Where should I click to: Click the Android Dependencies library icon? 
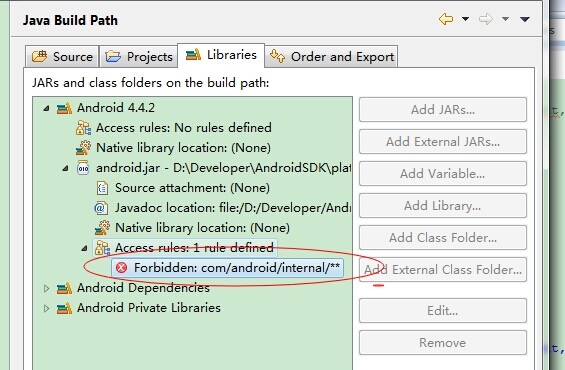tap(64, 288)
